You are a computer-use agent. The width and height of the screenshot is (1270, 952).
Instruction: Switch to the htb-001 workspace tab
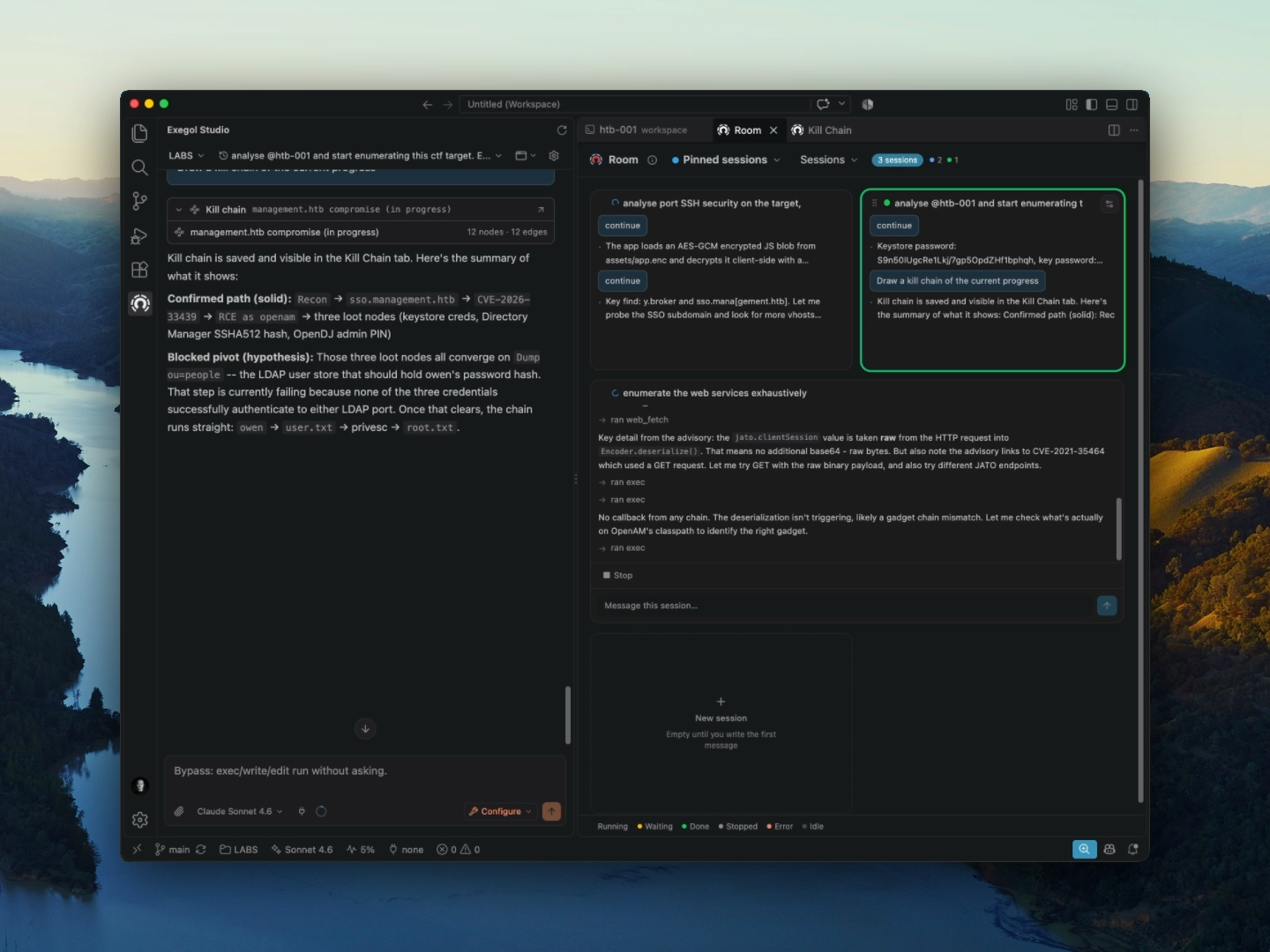644,130
